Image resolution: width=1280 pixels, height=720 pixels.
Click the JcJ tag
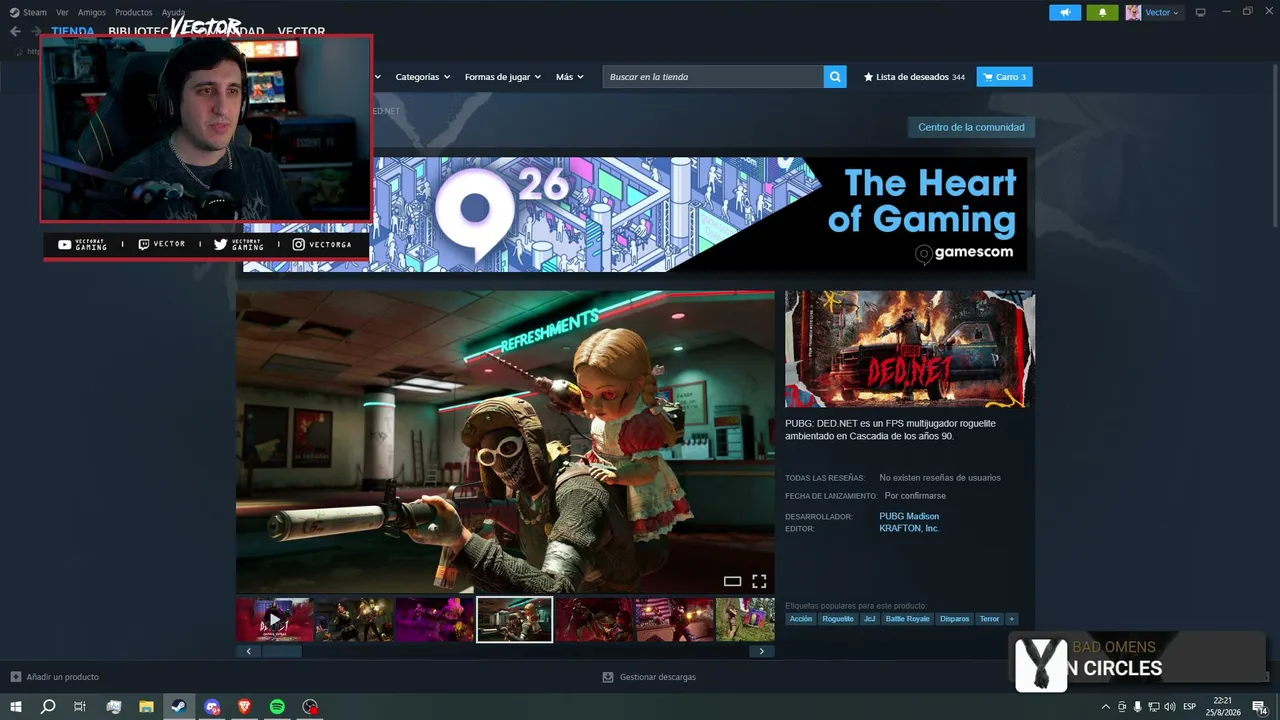(x=869, y=619)
